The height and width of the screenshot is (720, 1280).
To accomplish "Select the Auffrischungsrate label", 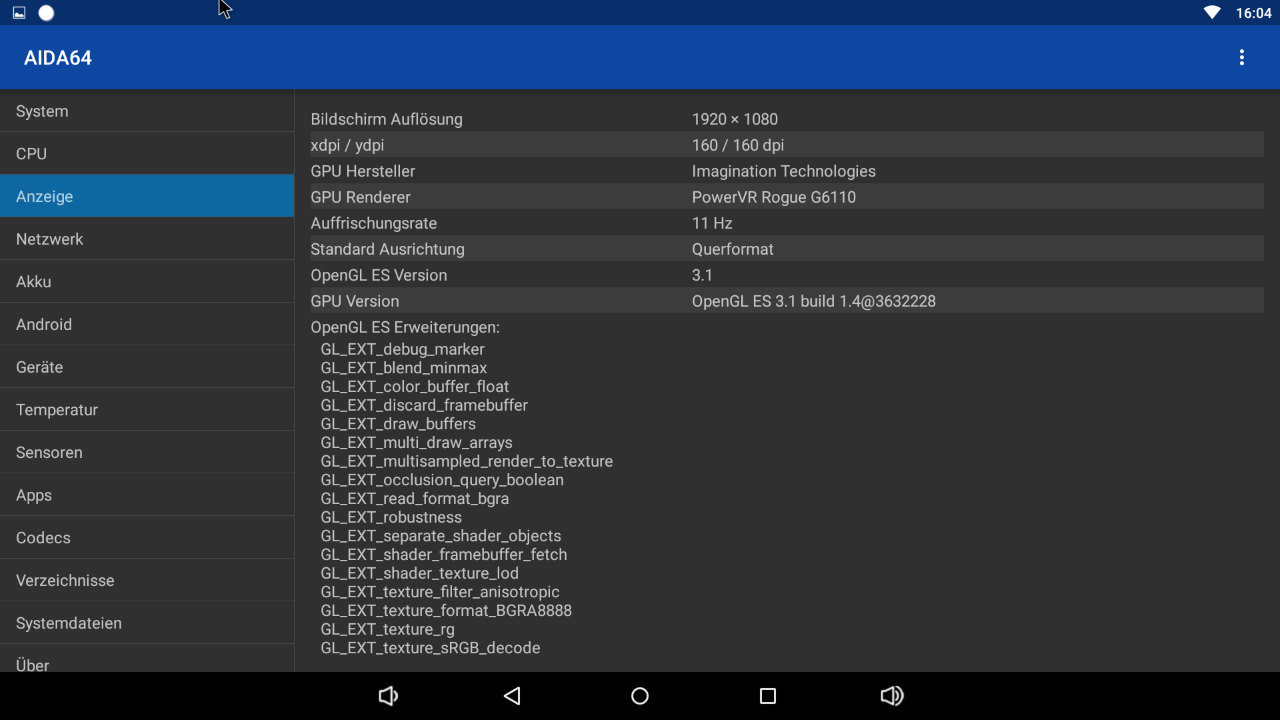I will [373, 223].
